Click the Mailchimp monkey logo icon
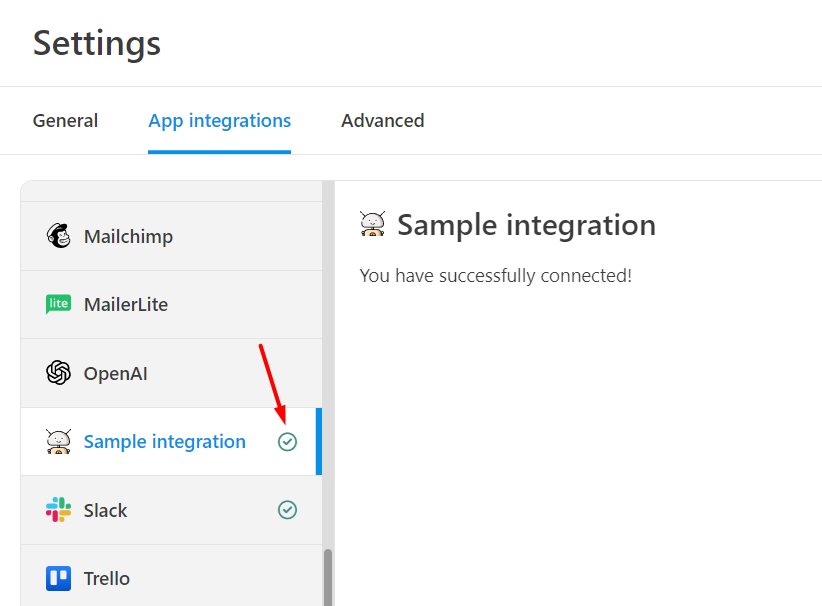Viewport: 822px width, 606px height. click(x=59, y=236)
